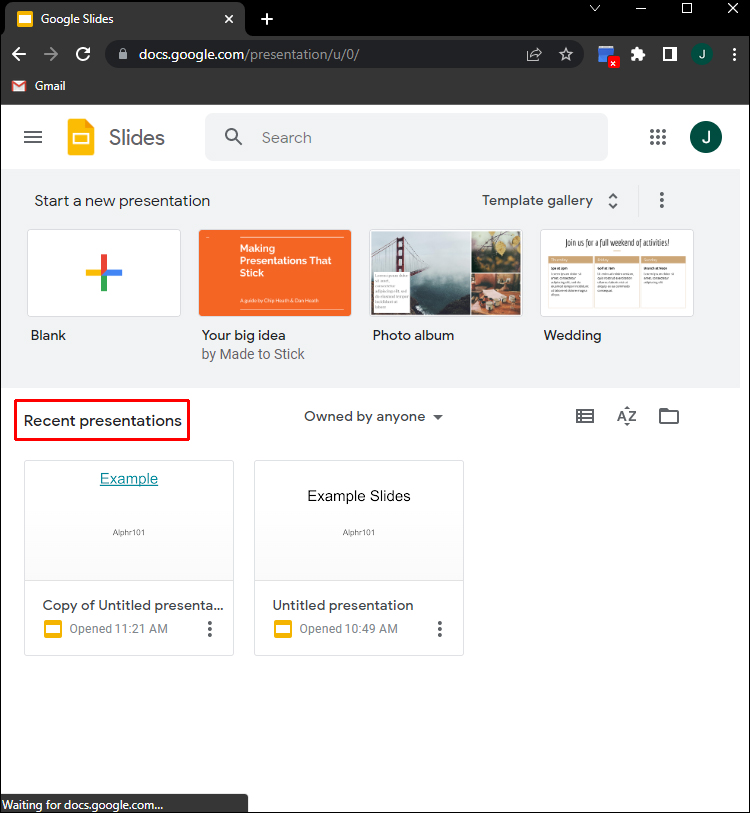Click the Blank label
This screenshot has width=750, height=813.
[48, 335]
